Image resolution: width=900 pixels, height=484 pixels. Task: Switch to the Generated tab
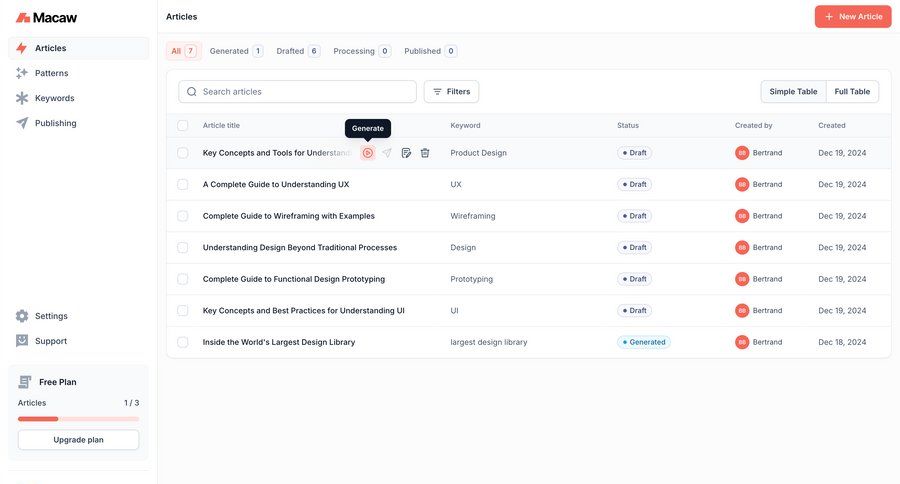pyautogui.click(x=236, y=51)
